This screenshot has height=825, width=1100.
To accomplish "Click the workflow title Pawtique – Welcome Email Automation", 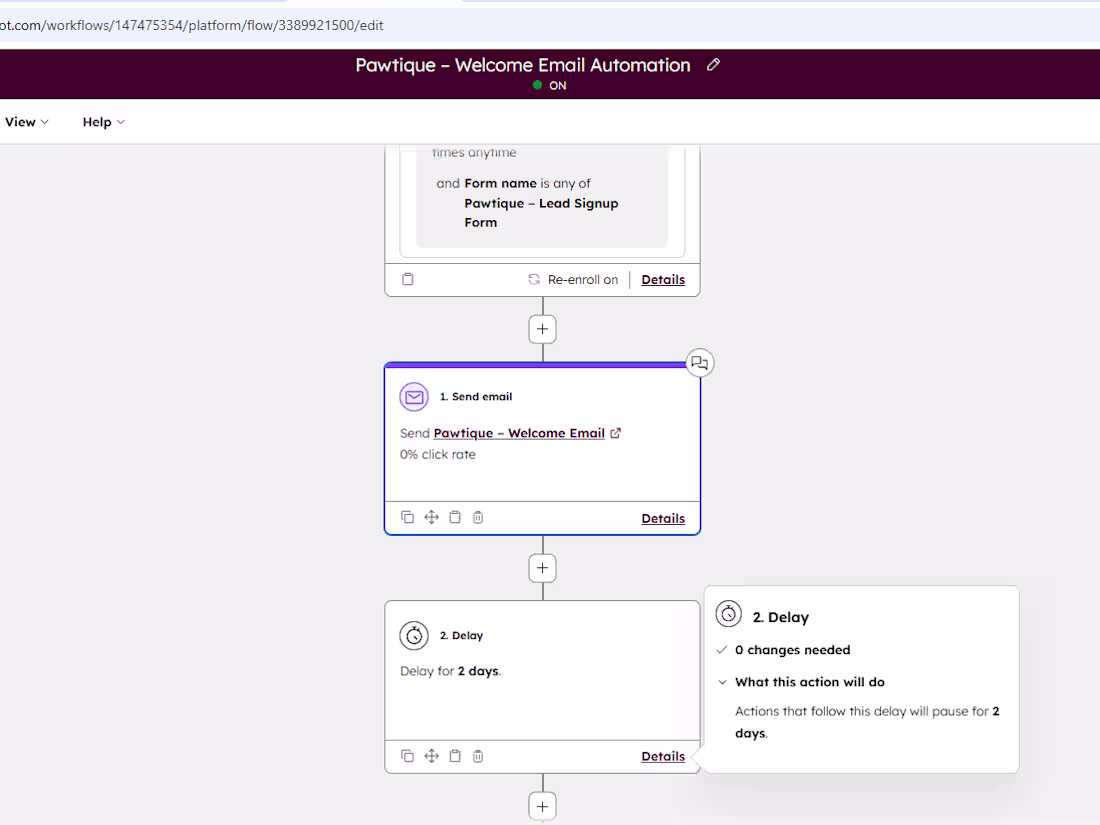I will click(523, 65).
